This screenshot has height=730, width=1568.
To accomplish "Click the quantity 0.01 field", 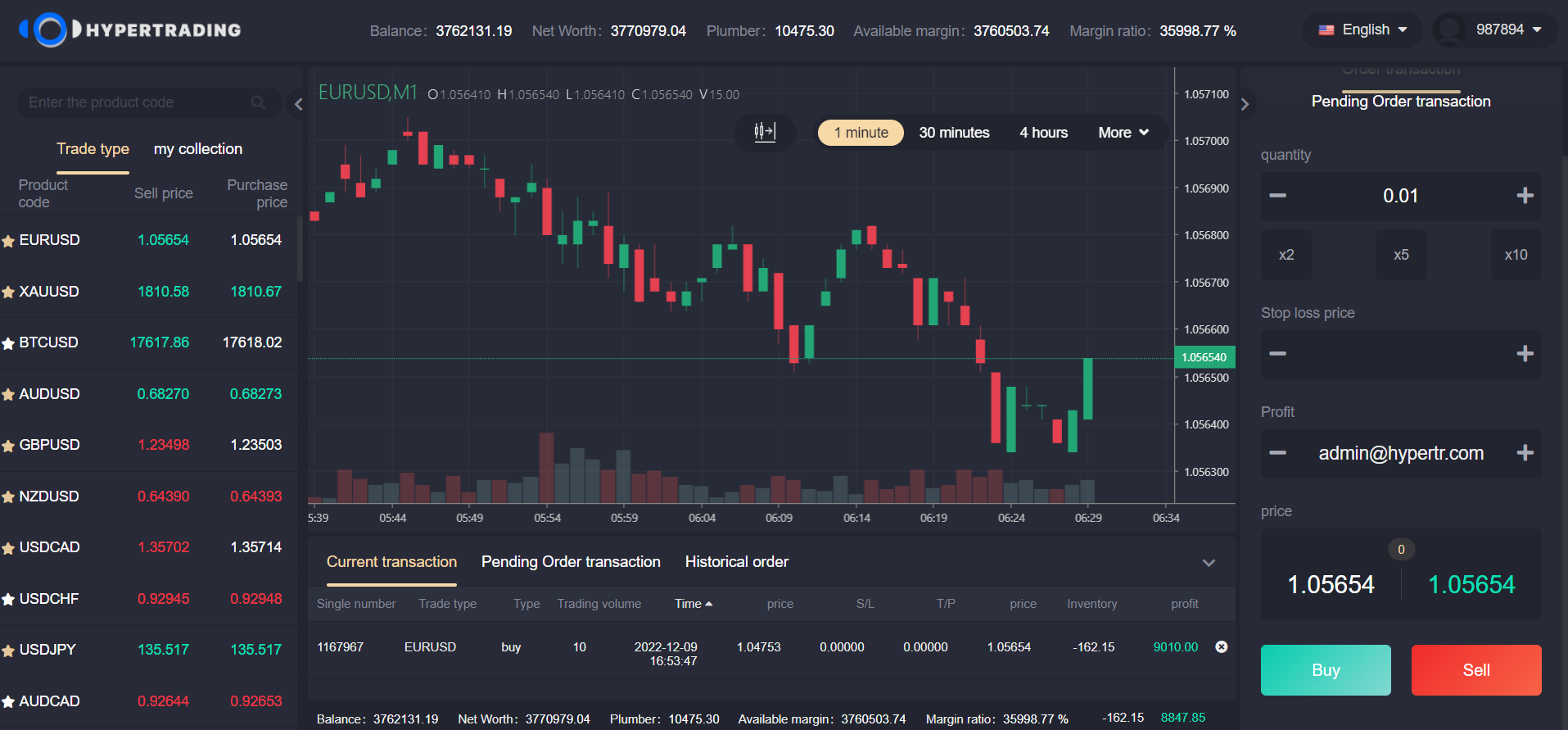I will point(1401,196).
